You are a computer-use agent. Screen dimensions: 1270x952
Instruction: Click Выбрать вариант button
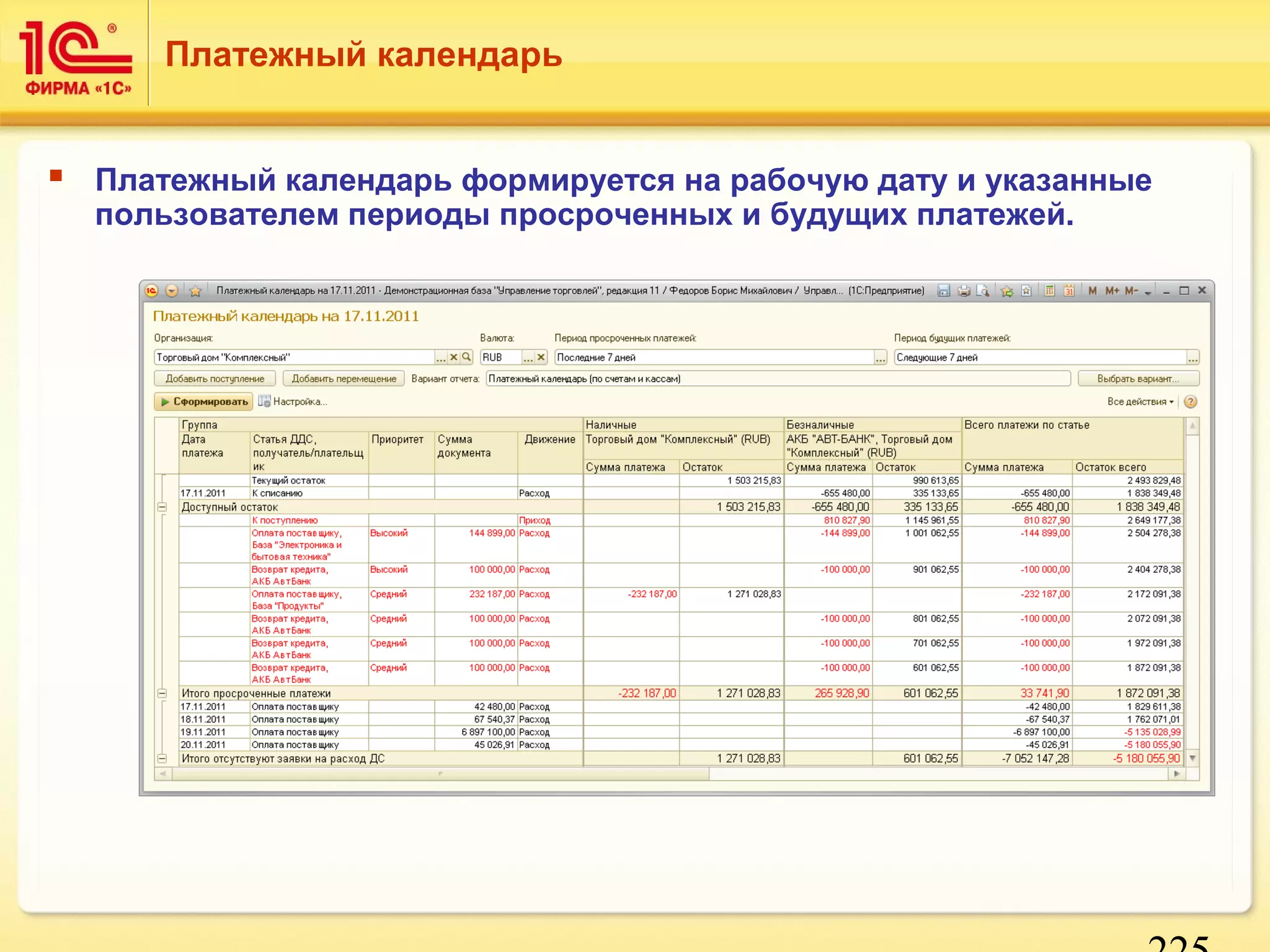click(x=1139, y=379)
